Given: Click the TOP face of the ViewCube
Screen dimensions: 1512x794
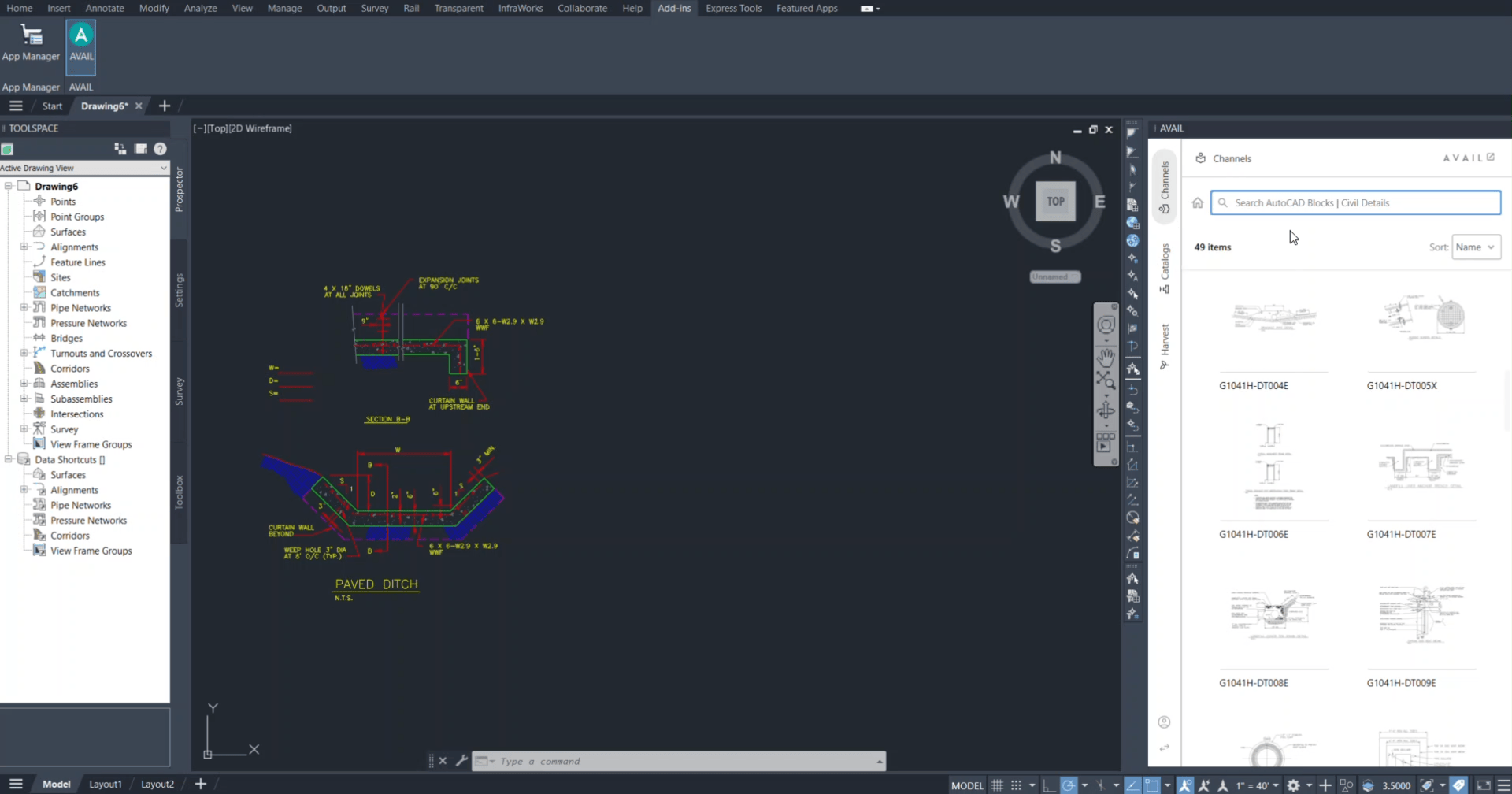Looking at the screenshot, I should tap(1055, 202).
